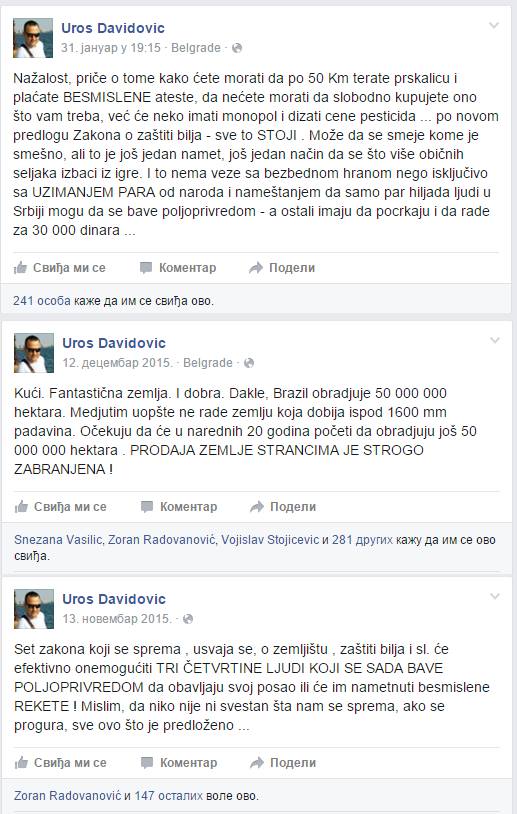Click the public globe icon on the first post
The width and height of the screenshot is (517, 814).
click(237, 48)
